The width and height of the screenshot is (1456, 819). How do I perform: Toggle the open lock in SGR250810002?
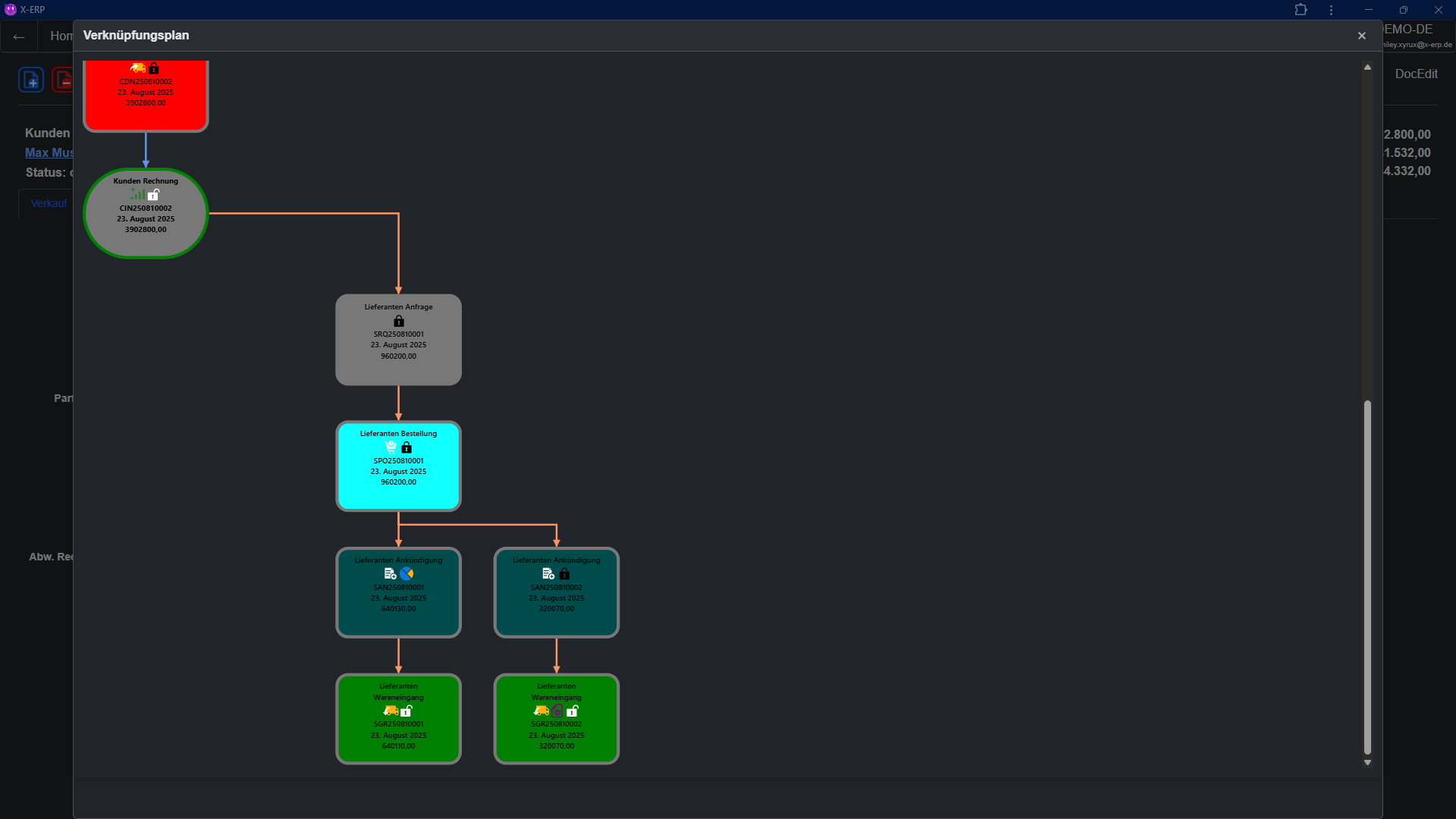(x=573, y=711)
